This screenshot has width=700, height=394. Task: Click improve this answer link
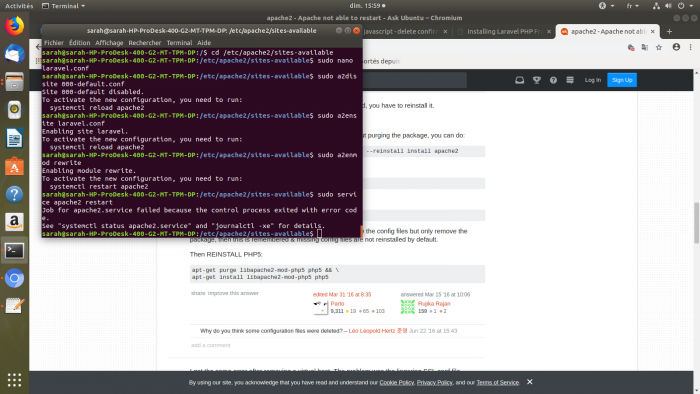[x=233, y=293]
